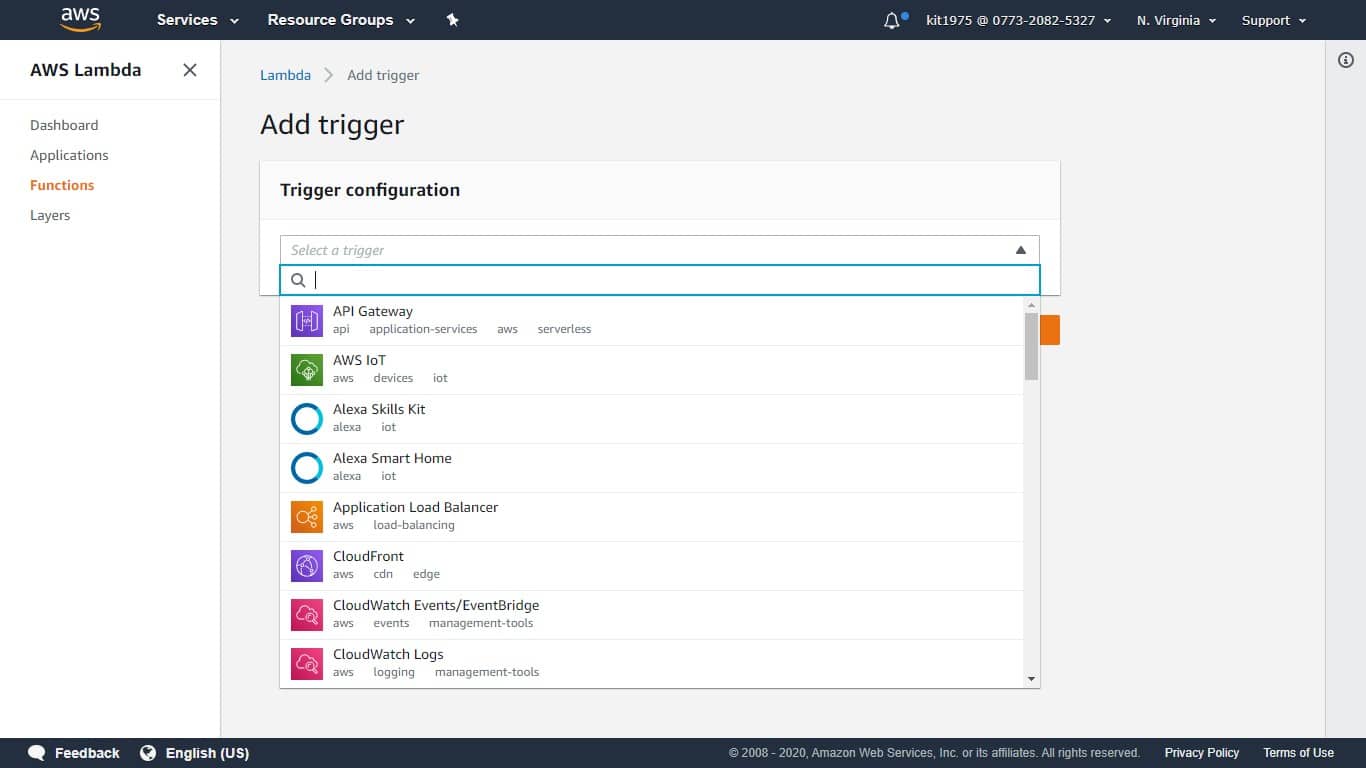
Task: Select the API Gateway trigger icon
Action: pyautogui.click(x=307, y=321)
